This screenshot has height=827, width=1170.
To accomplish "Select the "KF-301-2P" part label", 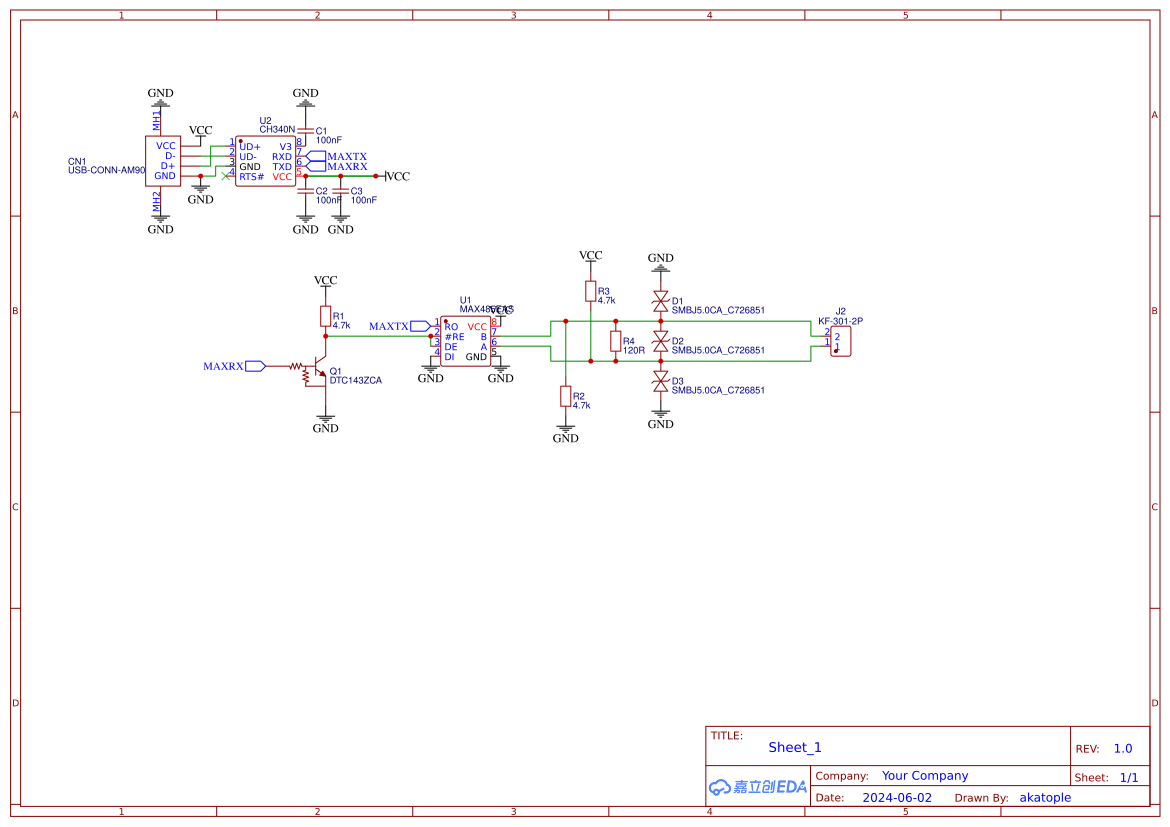I will point(840,321).
